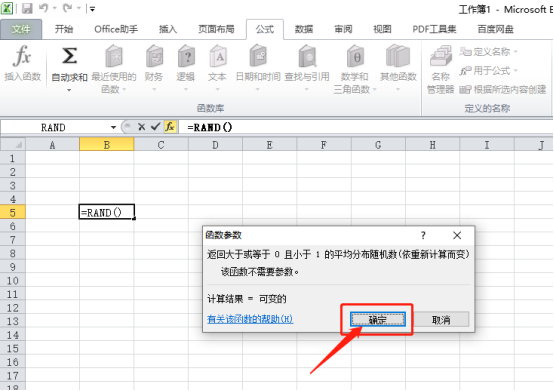Viewport: 554px width, 391px height.
Task: Expand the Name Box dropdown arrow
Action: tap(113, 127)
